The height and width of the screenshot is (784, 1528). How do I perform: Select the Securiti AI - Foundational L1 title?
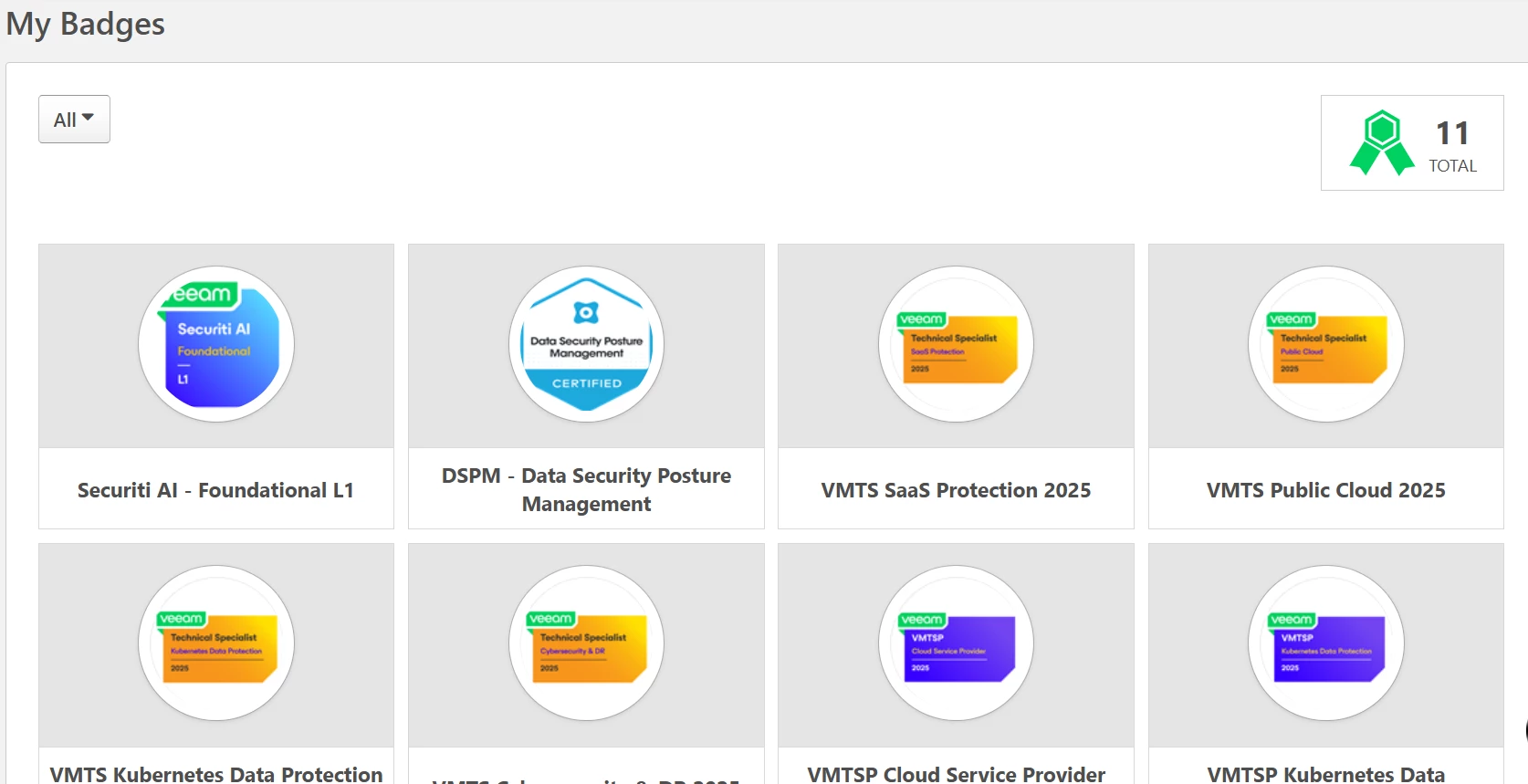pos(215,490)
